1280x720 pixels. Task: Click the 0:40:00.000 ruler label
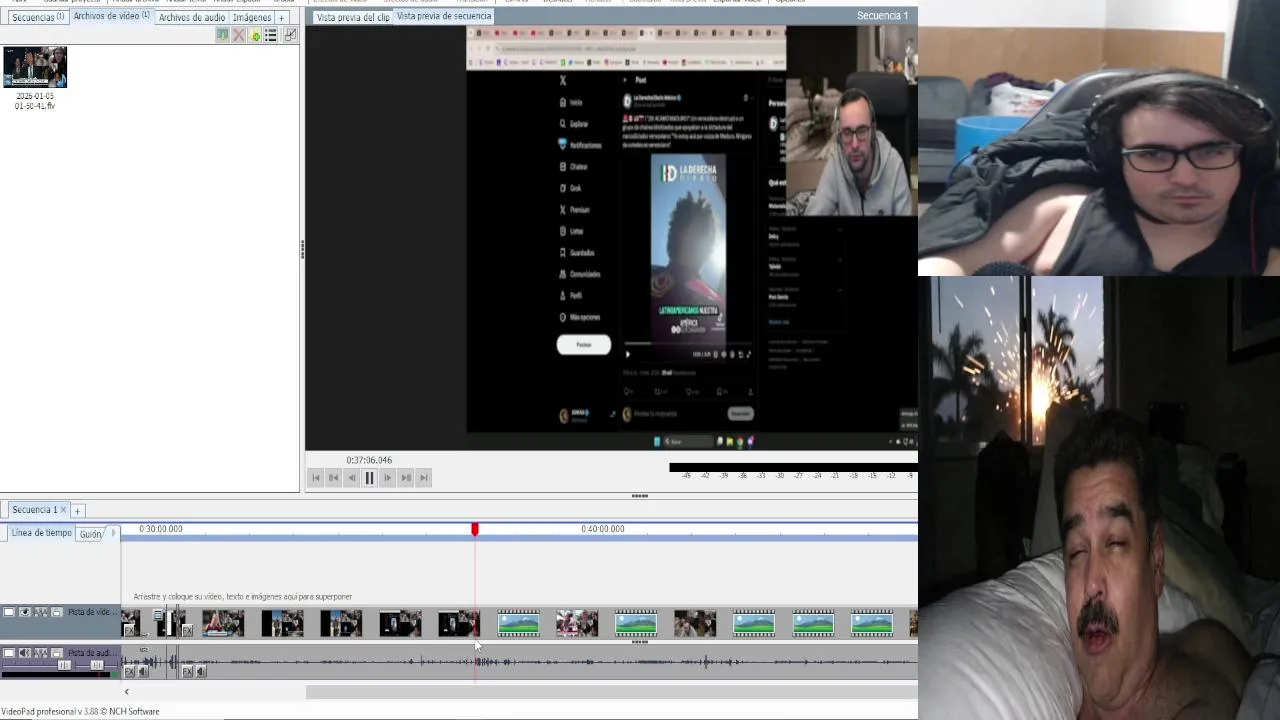603,529
